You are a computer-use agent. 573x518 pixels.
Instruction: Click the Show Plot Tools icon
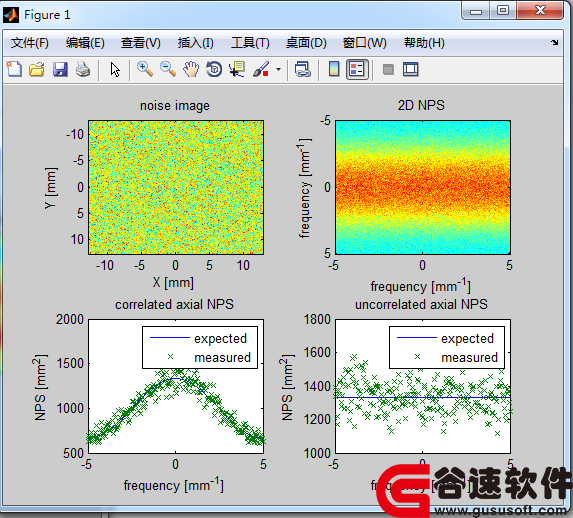(411, 69)
